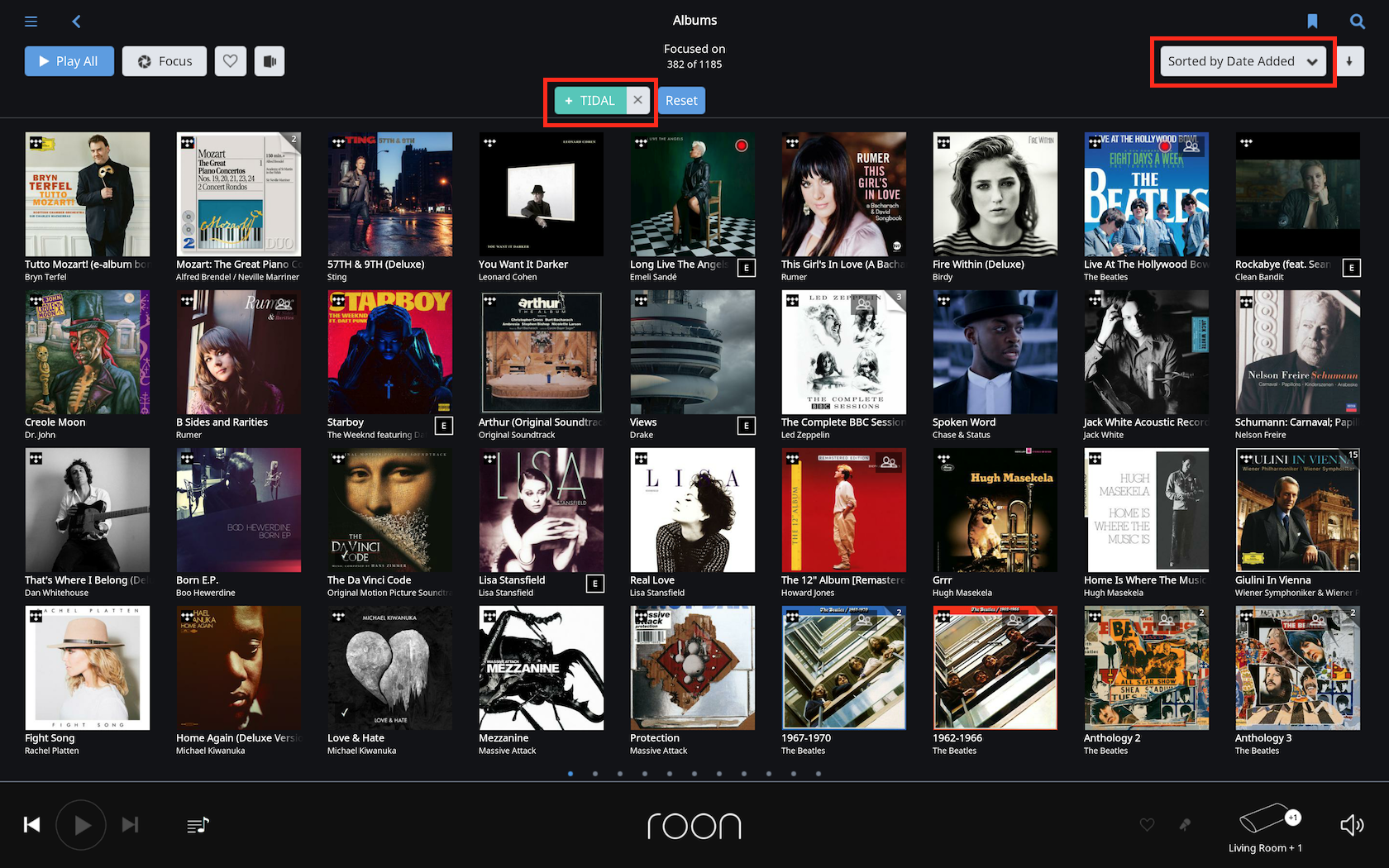Image resolution: width=1389 pixels, height=868 pixels.
Task: Open the Real Love album title
Action: click(x=652, y=580)
